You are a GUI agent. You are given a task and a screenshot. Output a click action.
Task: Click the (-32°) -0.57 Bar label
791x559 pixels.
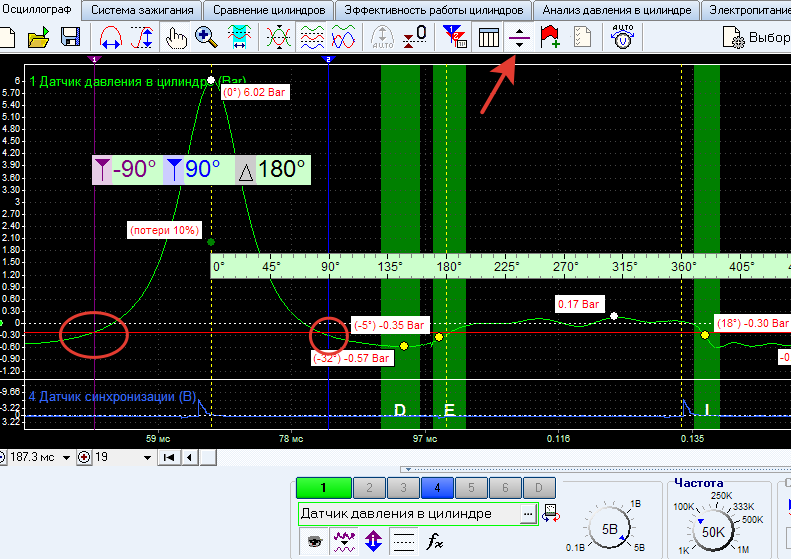(352, 358)
